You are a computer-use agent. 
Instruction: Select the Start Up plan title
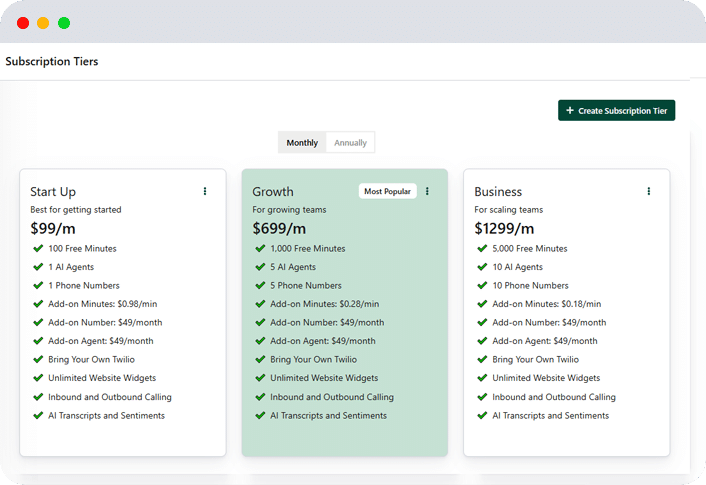(x=53, y=192)
